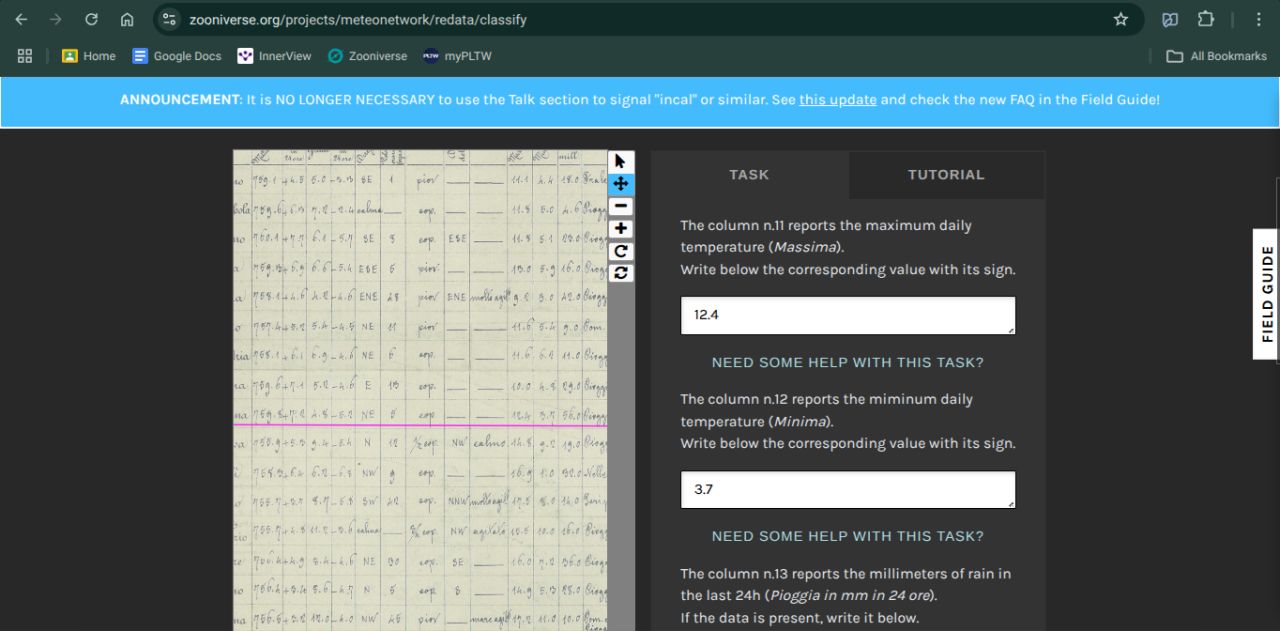The image size is (1280, 631).
Task: Switch to the TASK tab
Action: point(749,175)
